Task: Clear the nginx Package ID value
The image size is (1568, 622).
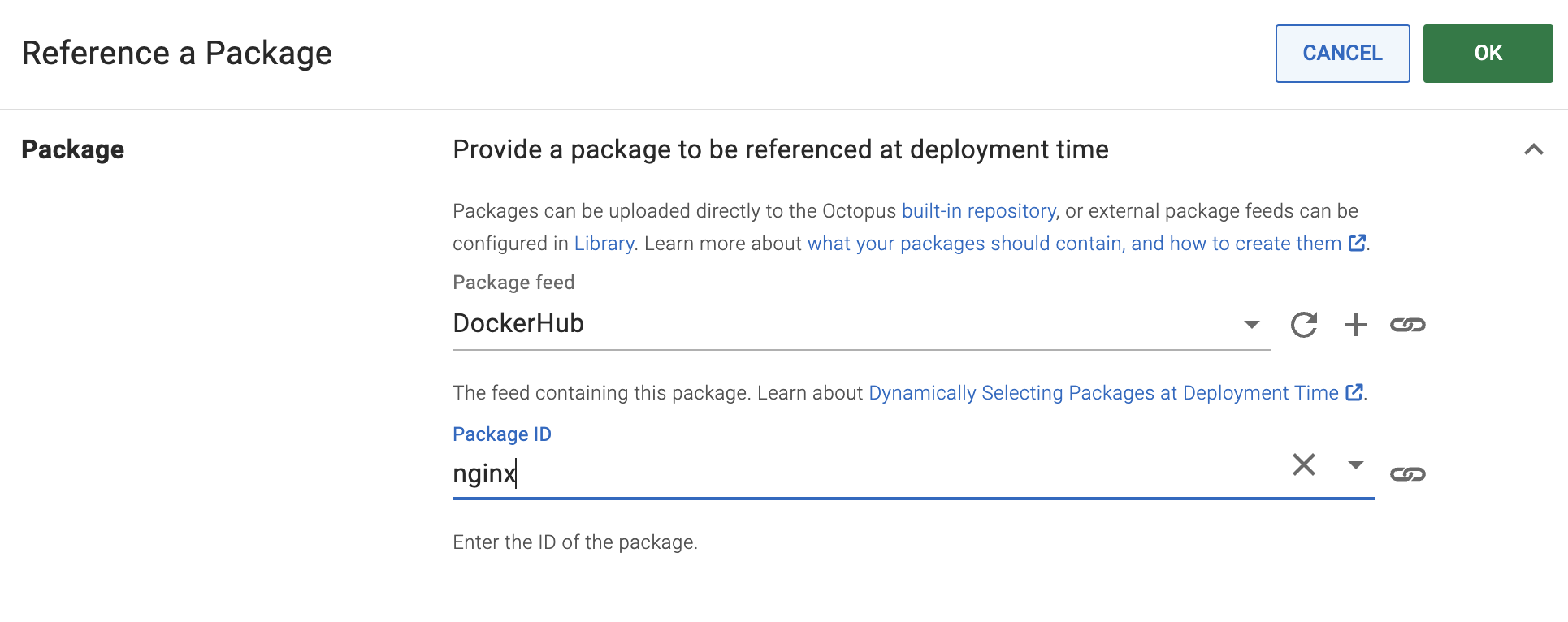Action: tap(1303, 465)
